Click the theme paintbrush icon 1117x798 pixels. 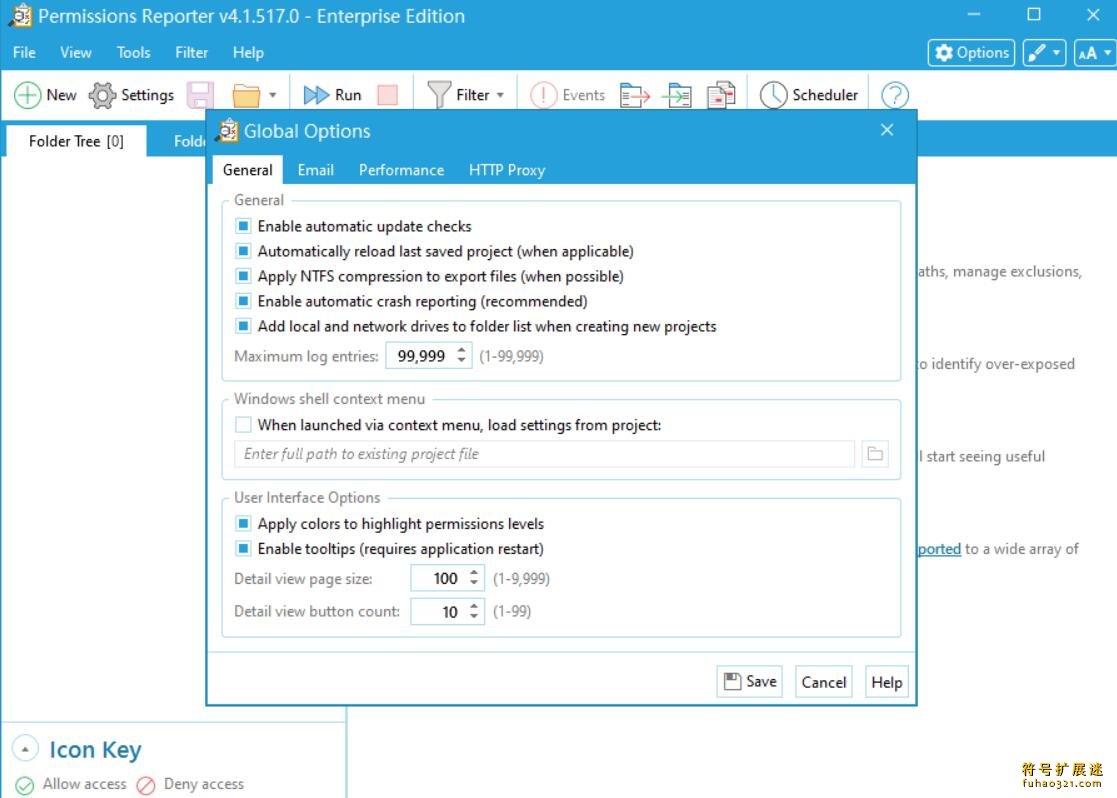1037,53
